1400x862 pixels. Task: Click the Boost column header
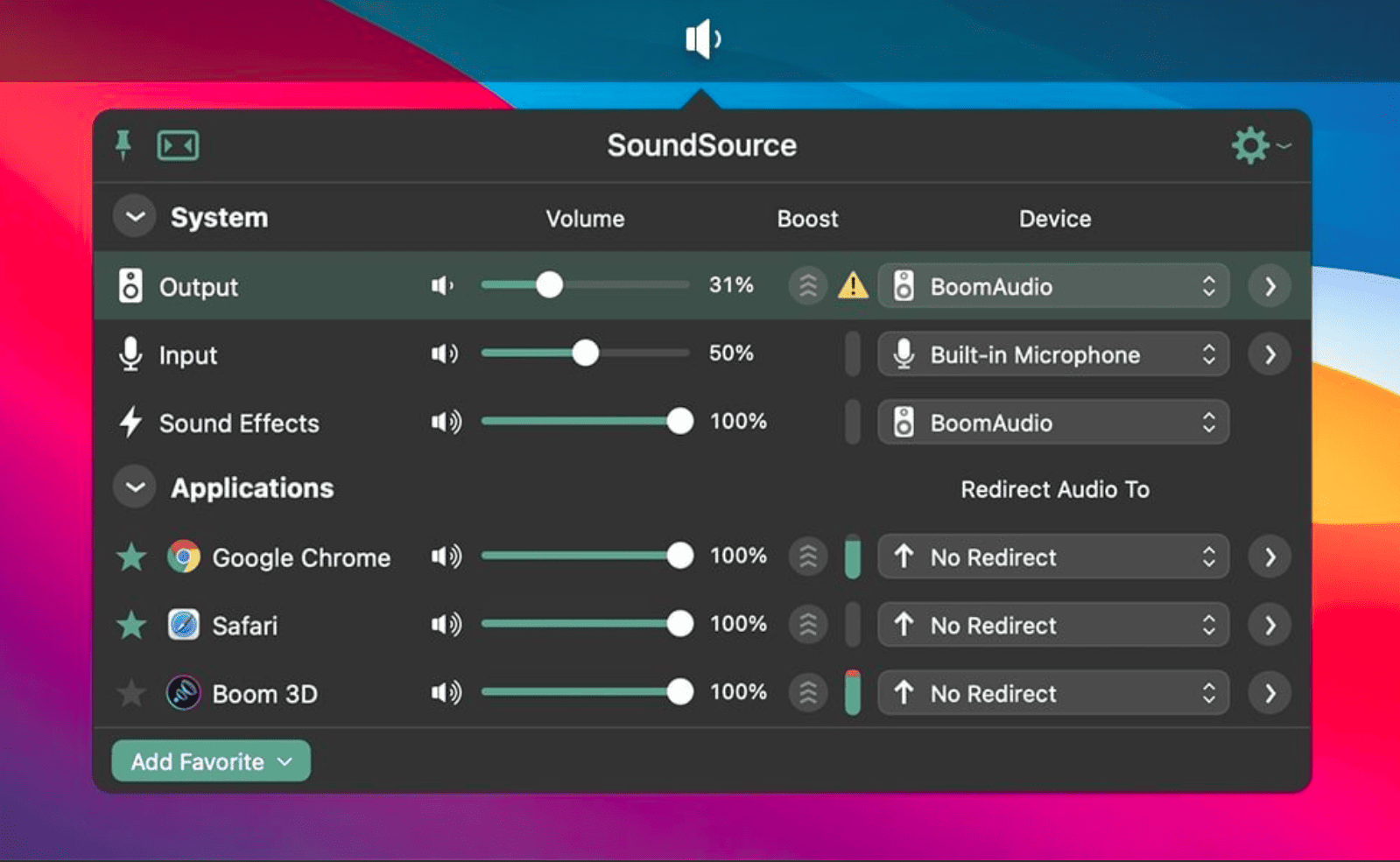click(x=807, y=219)
